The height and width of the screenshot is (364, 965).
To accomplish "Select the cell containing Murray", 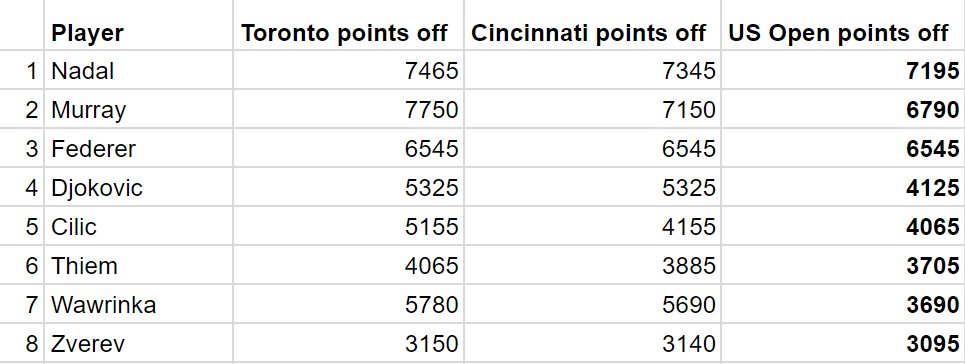I will click(x=138, y=109).
